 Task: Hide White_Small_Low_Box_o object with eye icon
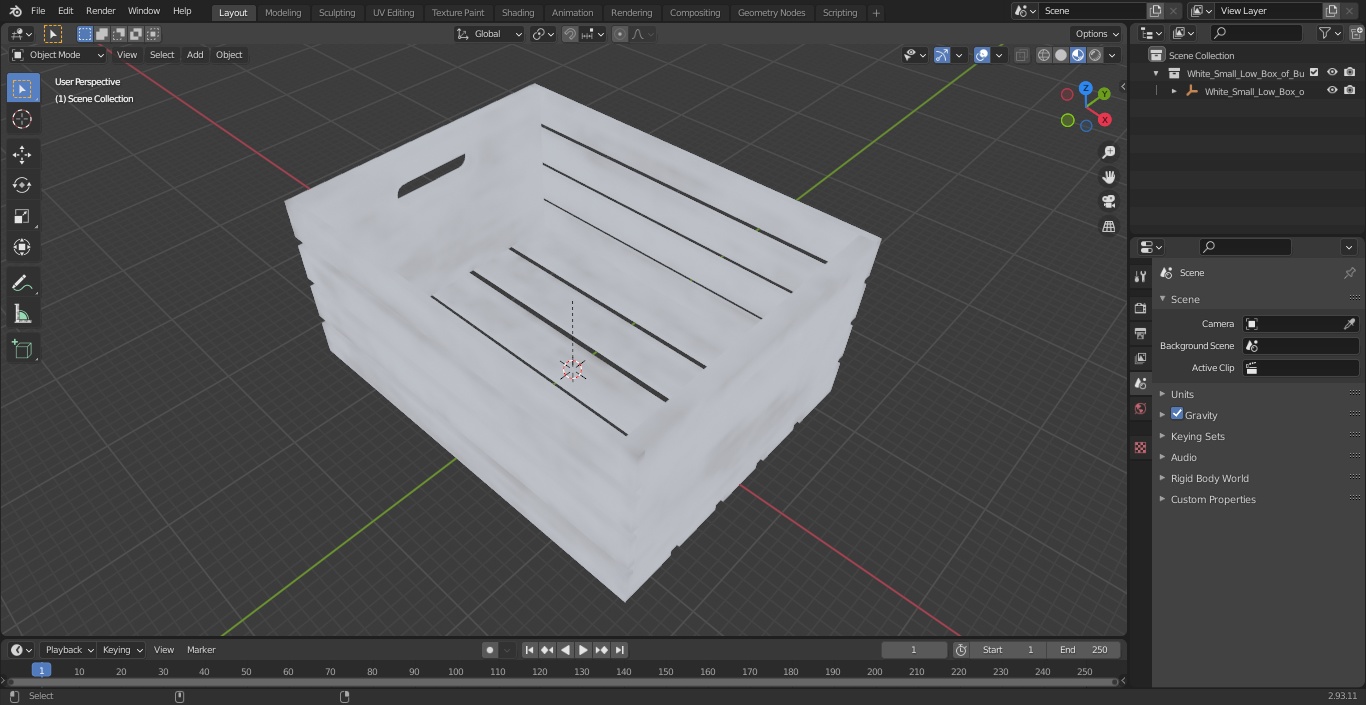(1332, 91)
